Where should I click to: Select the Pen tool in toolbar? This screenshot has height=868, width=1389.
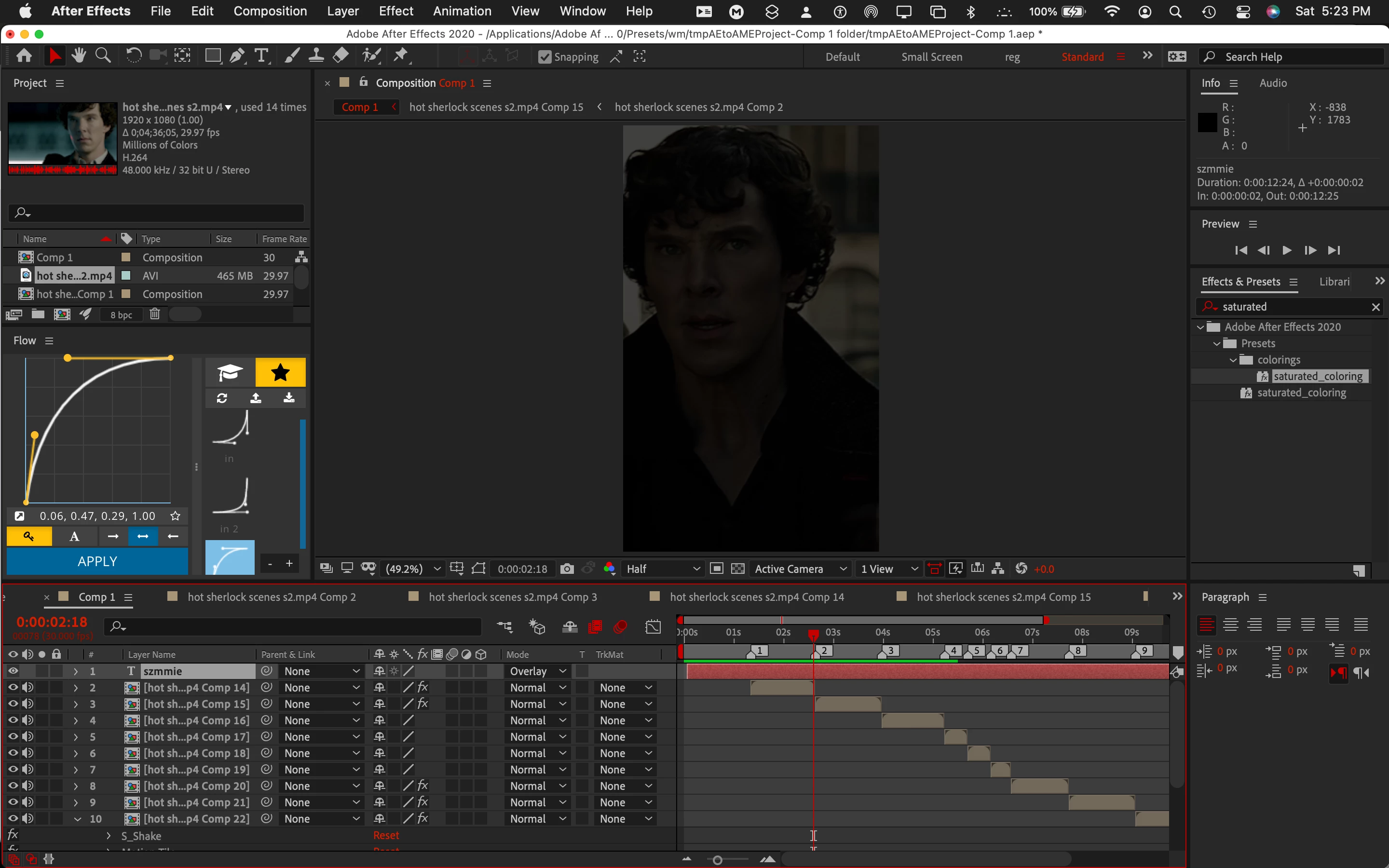236,55
